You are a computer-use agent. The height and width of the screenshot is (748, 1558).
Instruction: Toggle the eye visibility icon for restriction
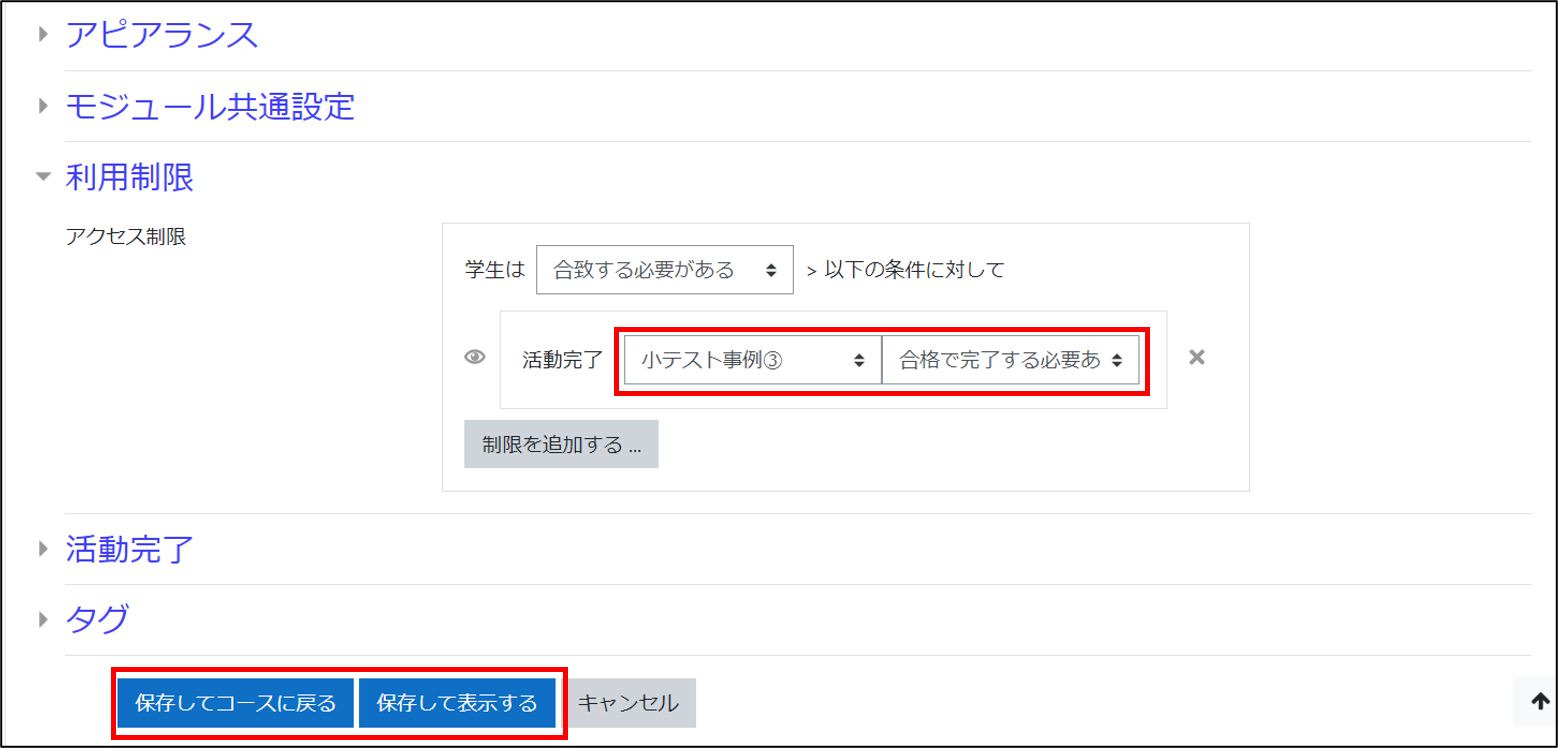(x=475, y=358)
